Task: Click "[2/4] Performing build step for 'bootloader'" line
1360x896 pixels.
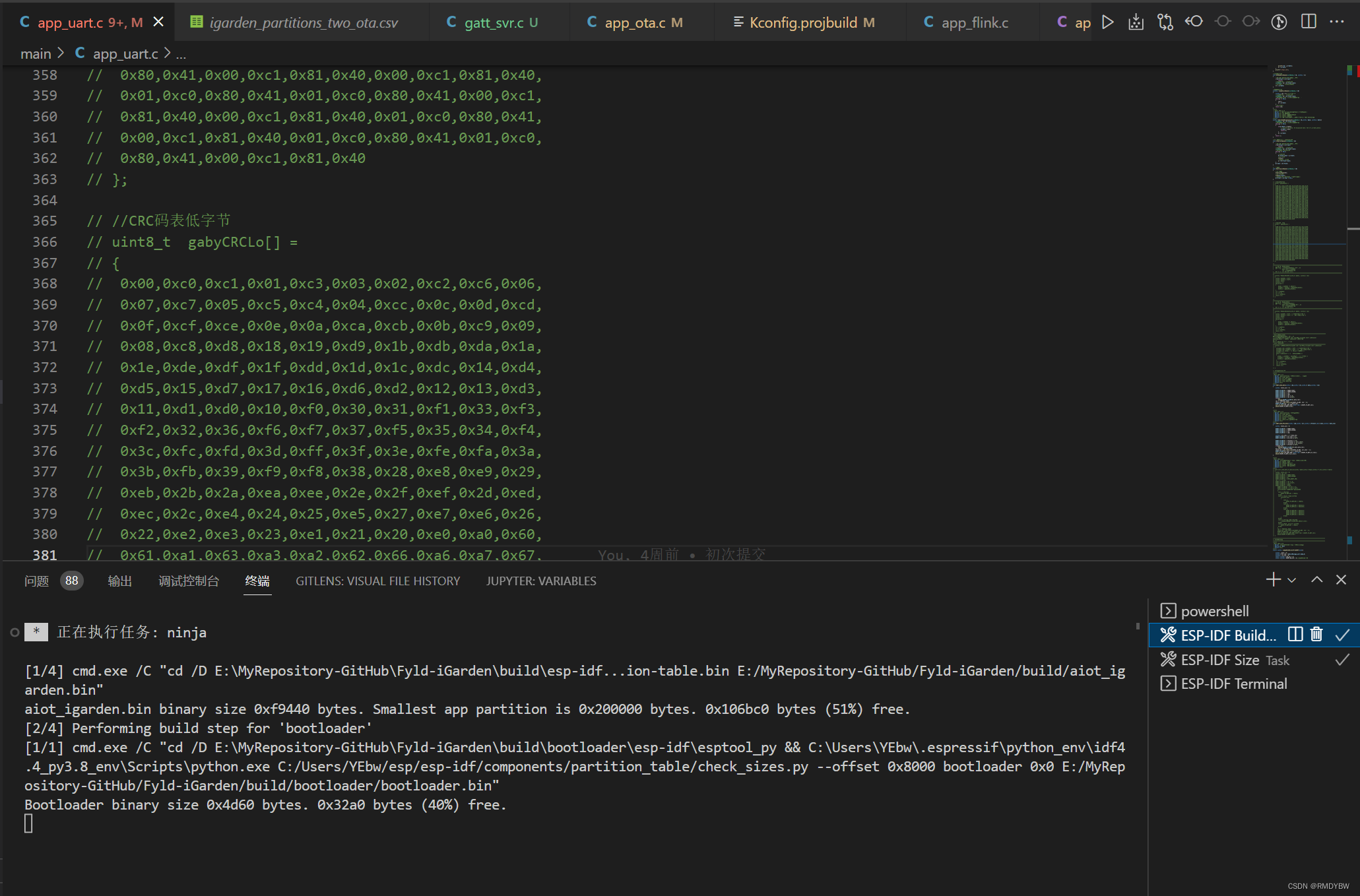Action: click(198, 728)
